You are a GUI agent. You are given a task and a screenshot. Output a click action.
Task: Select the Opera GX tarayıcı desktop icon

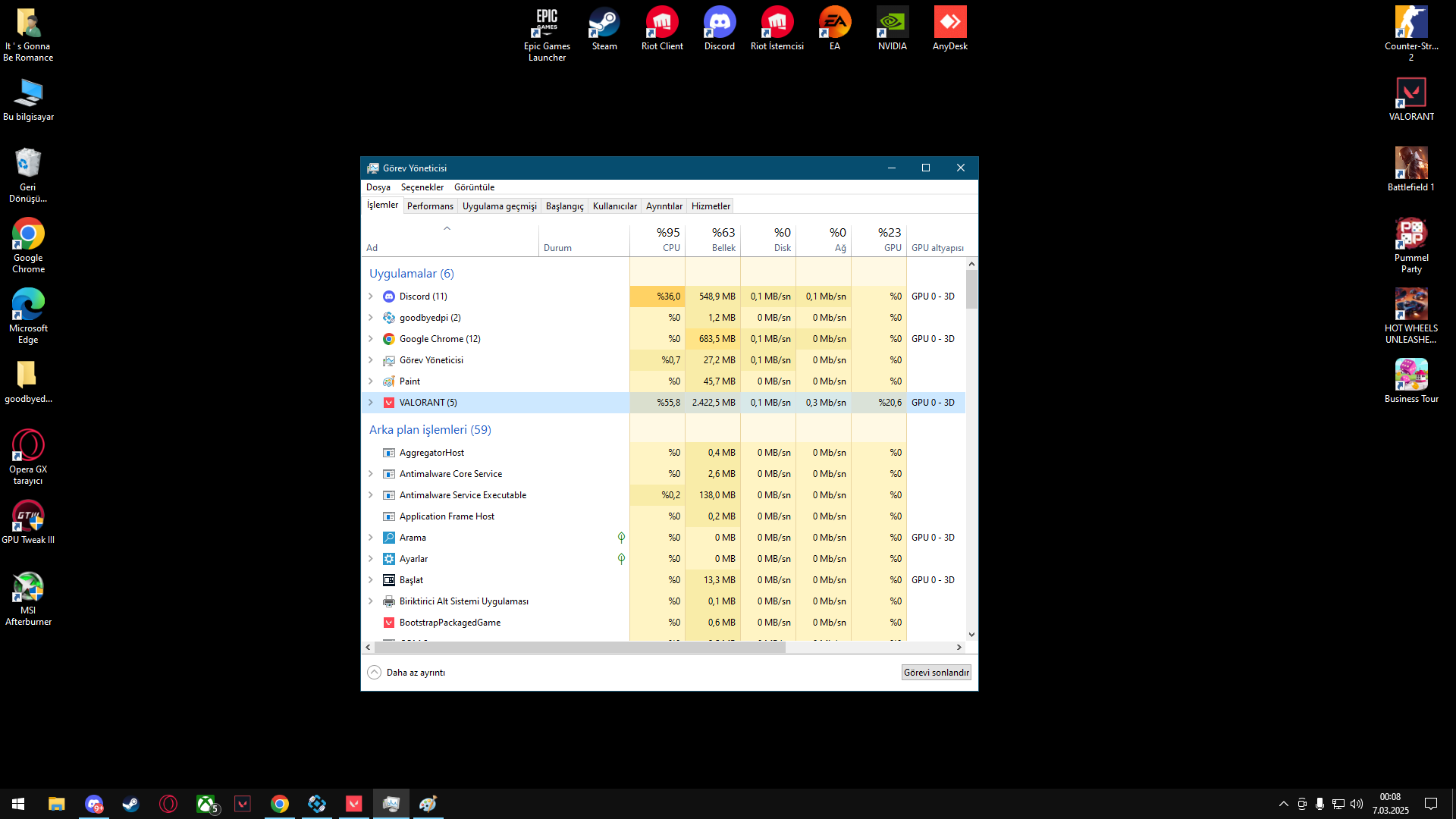[28, 457]
